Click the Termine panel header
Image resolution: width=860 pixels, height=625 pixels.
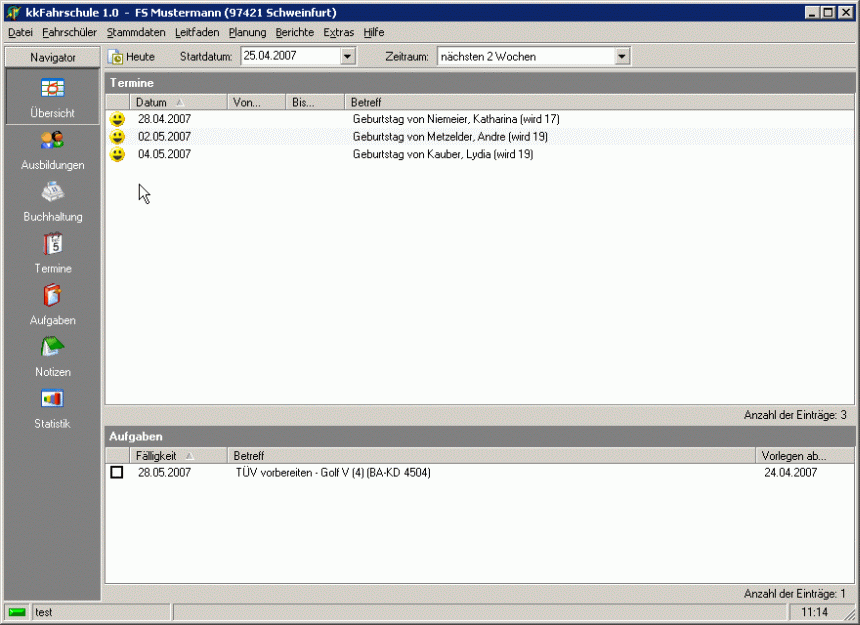click(480, 83)
